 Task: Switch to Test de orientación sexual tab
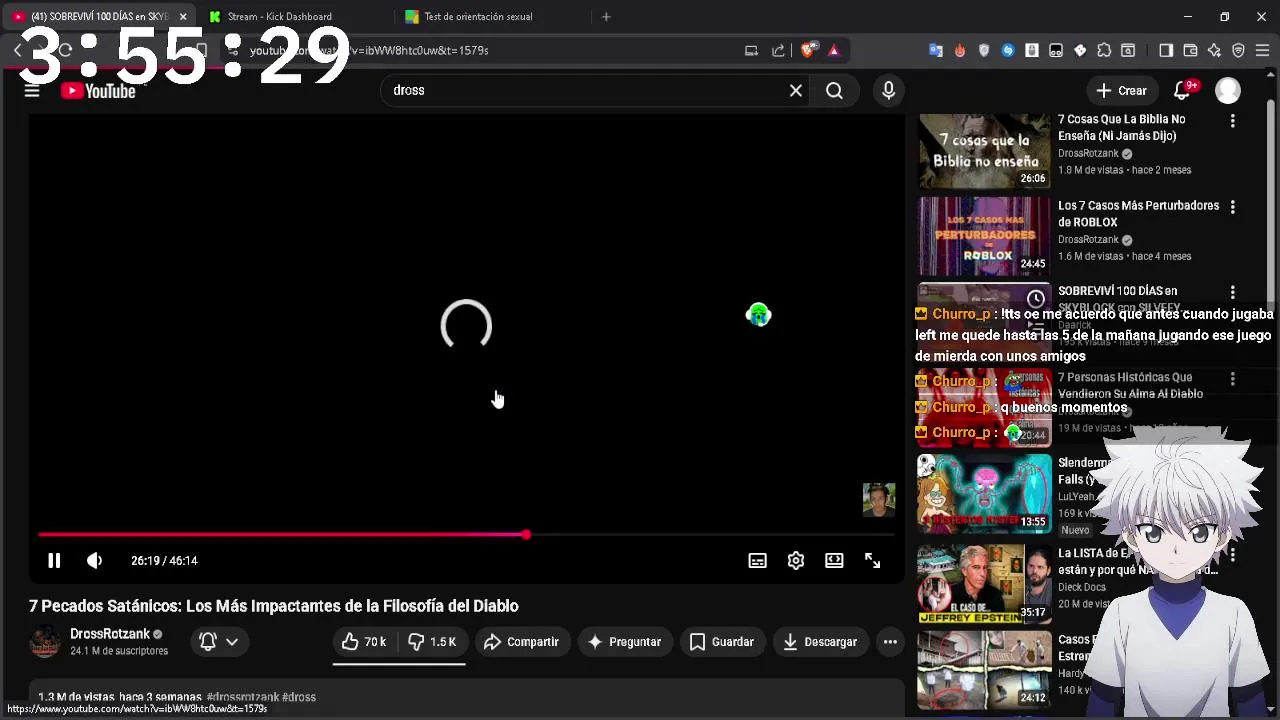click(x=490, y=17)
